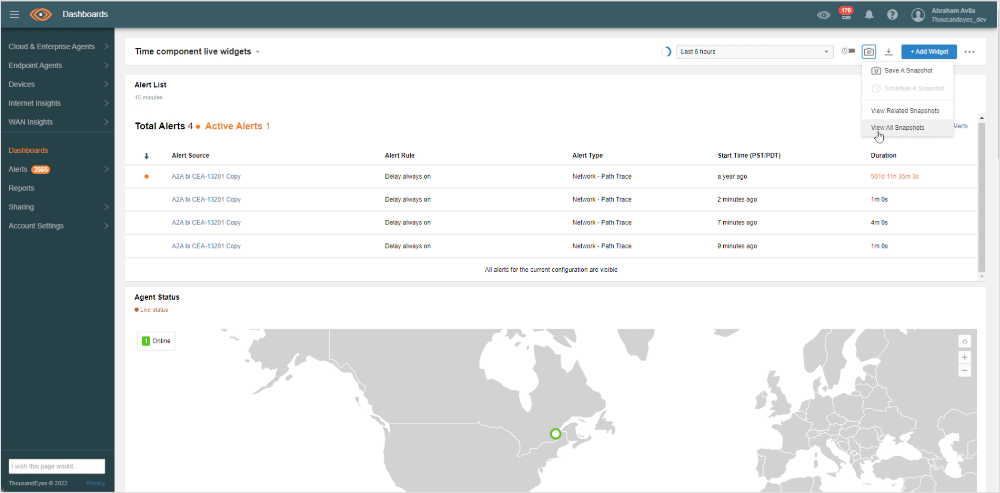This screenshot has width=1000, height=493.
Task: Click the download dashboard icon
Action: [x=888, y=51]
